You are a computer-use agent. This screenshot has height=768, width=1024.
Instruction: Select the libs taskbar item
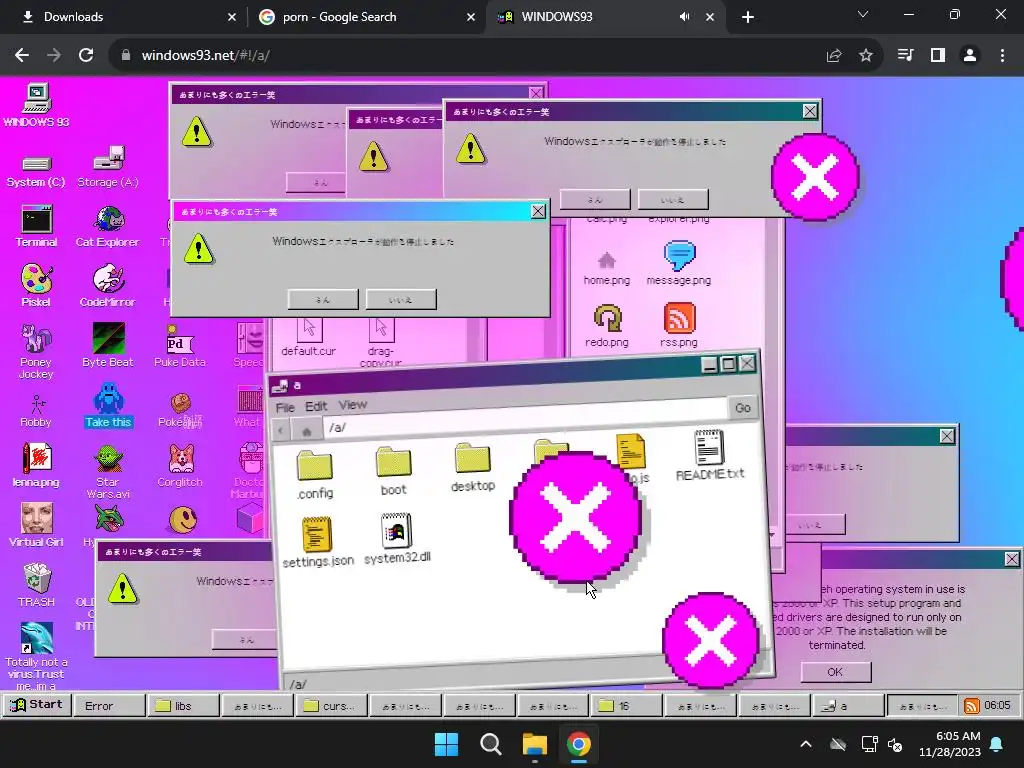[182, 706]
